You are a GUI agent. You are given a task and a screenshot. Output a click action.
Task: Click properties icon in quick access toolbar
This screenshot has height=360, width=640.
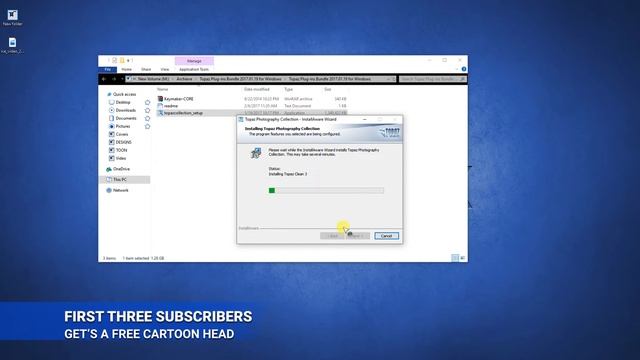(115, 60)
